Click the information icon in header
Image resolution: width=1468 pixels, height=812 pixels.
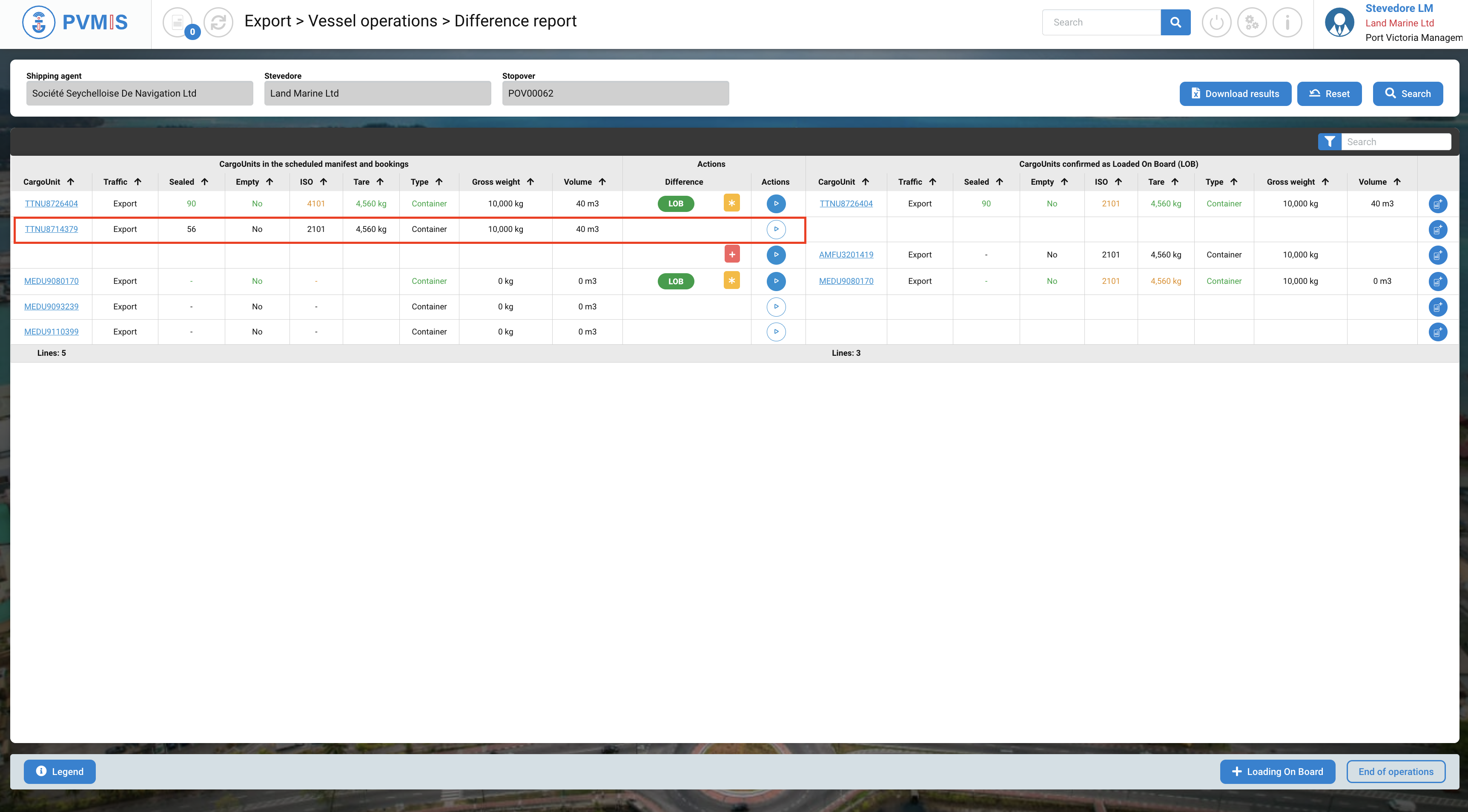pos(1287,23)
